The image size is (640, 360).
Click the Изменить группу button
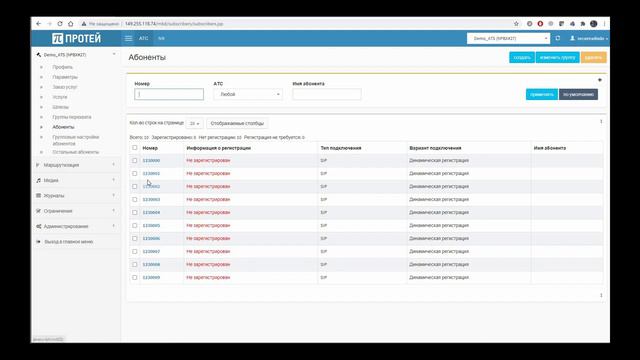[x=558, y=58]
